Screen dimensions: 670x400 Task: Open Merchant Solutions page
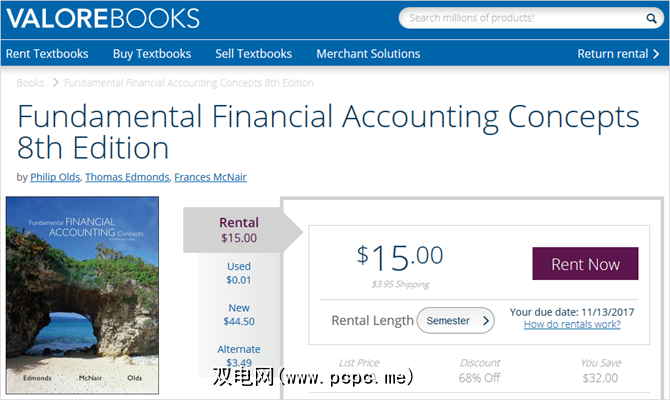tap(368, 54)
